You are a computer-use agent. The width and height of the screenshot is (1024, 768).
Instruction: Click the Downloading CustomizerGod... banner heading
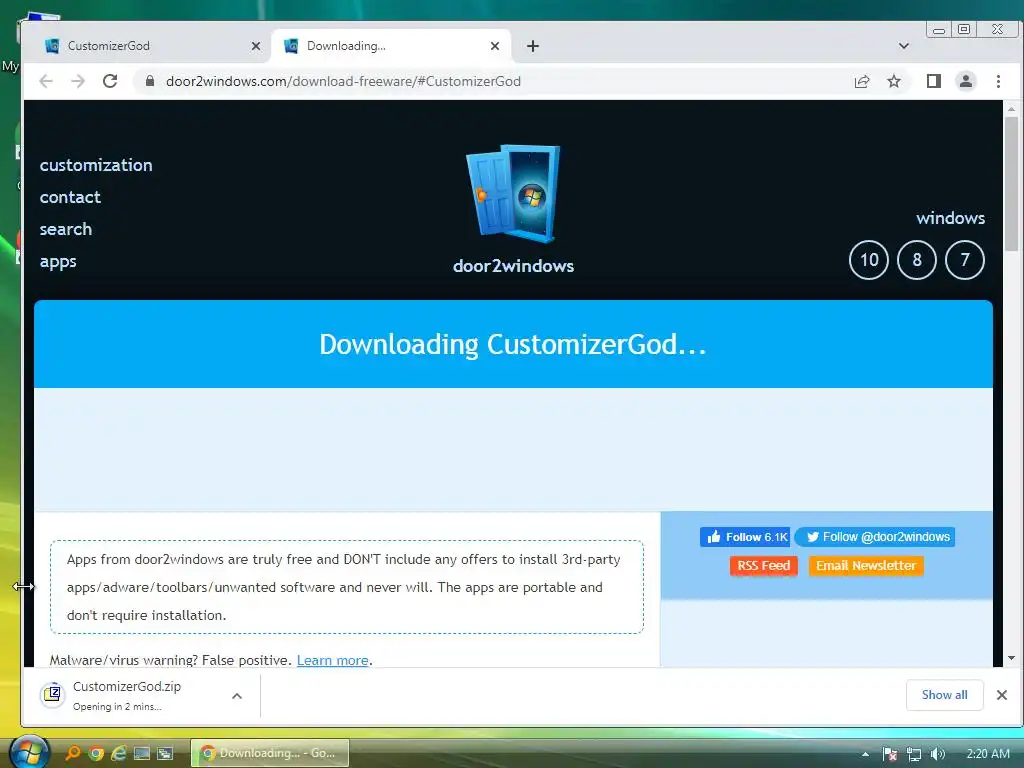pos(513,344)
